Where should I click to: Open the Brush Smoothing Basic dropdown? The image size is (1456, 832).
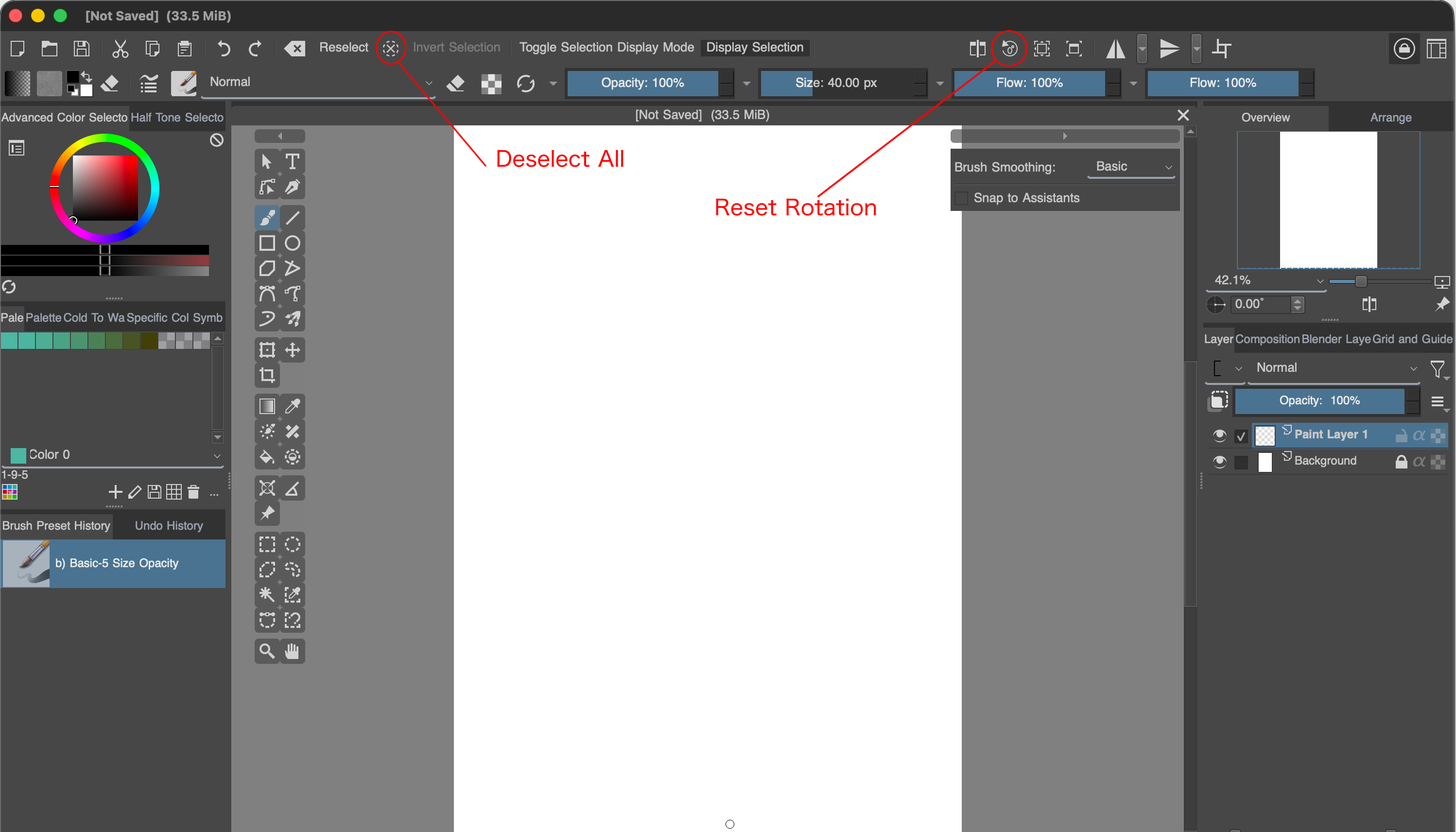click(1131, 167)
